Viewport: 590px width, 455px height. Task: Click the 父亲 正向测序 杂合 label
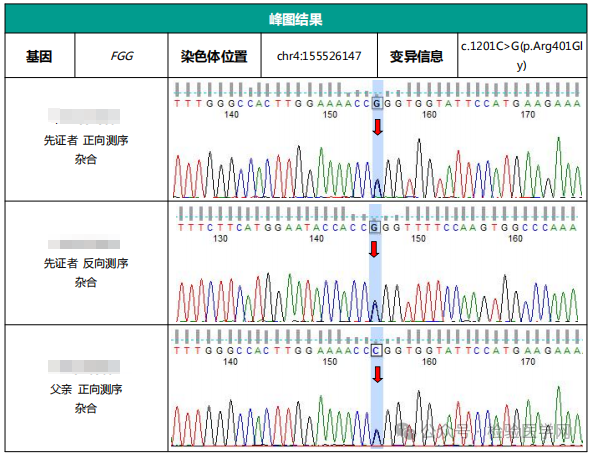[86, 398]
